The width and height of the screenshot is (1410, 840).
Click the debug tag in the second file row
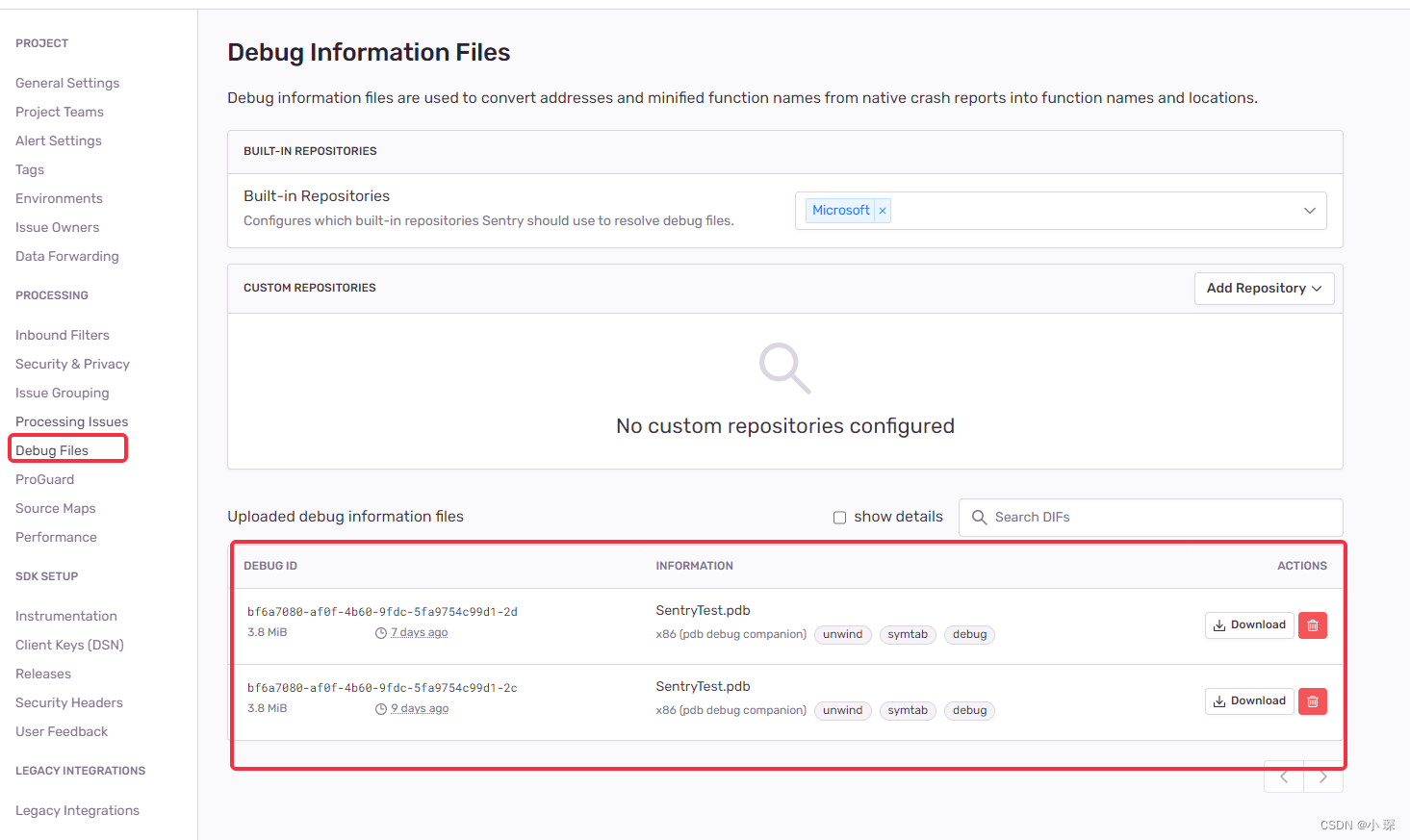point(969,711)
